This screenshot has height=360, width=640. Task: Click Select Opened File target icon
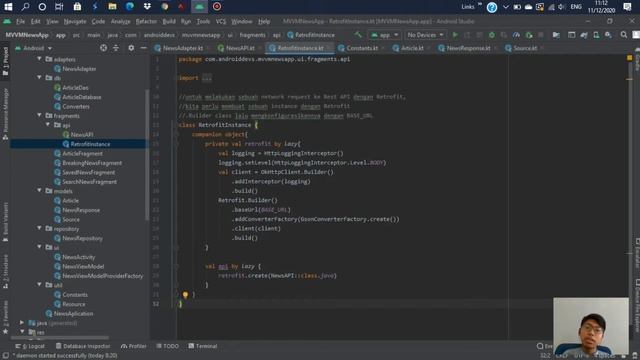(104, 48)
